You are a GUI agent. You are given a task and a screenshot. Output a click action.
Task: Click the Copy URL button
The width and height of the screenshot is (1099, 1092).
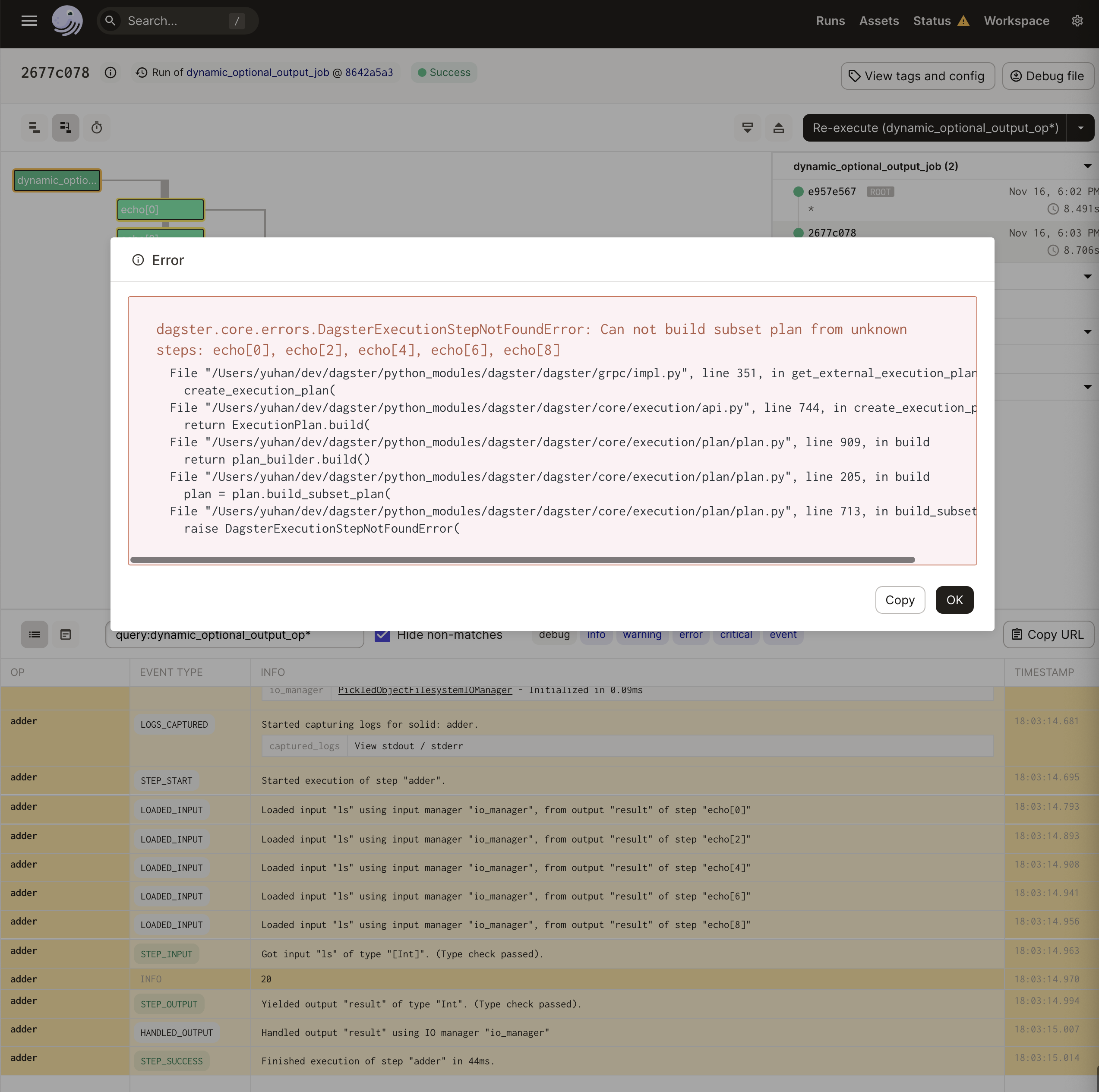tap(1048, 634)
